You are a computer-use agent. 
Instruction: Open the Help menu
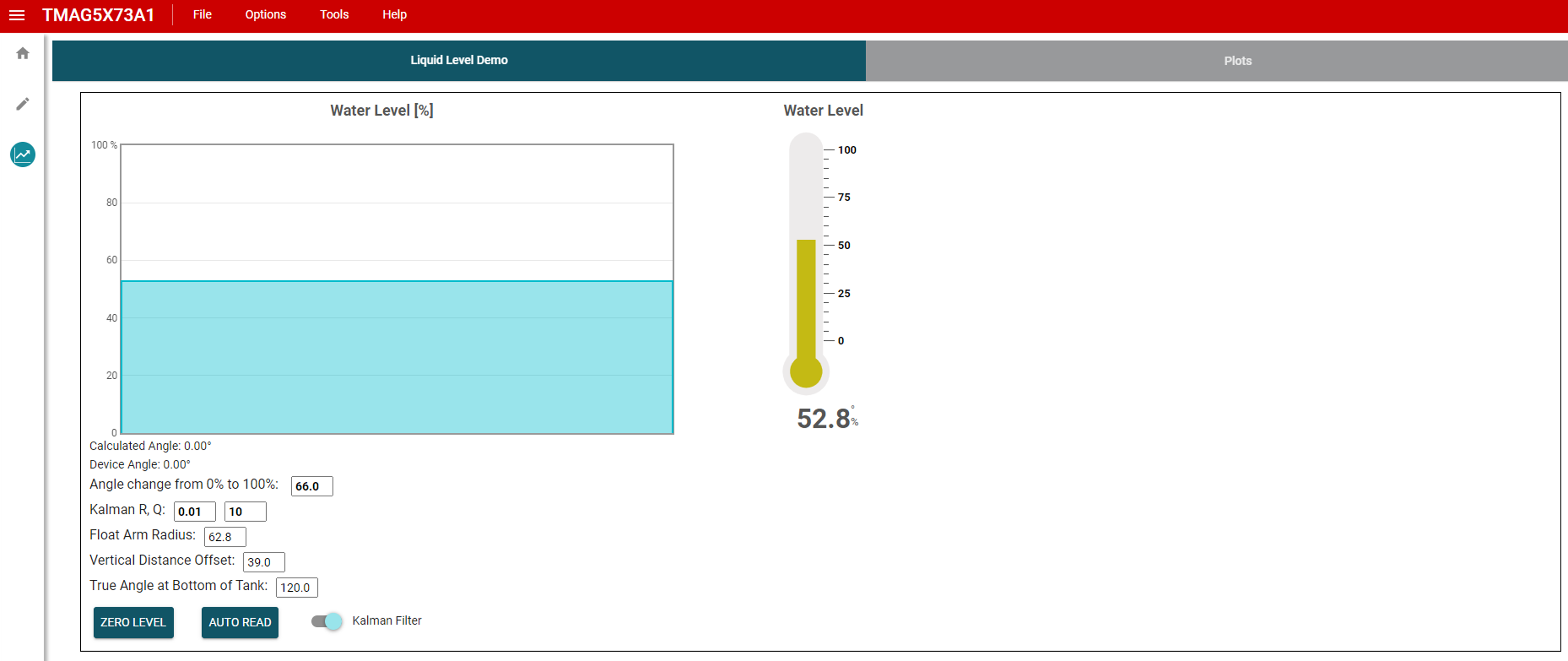click(394, 14)
